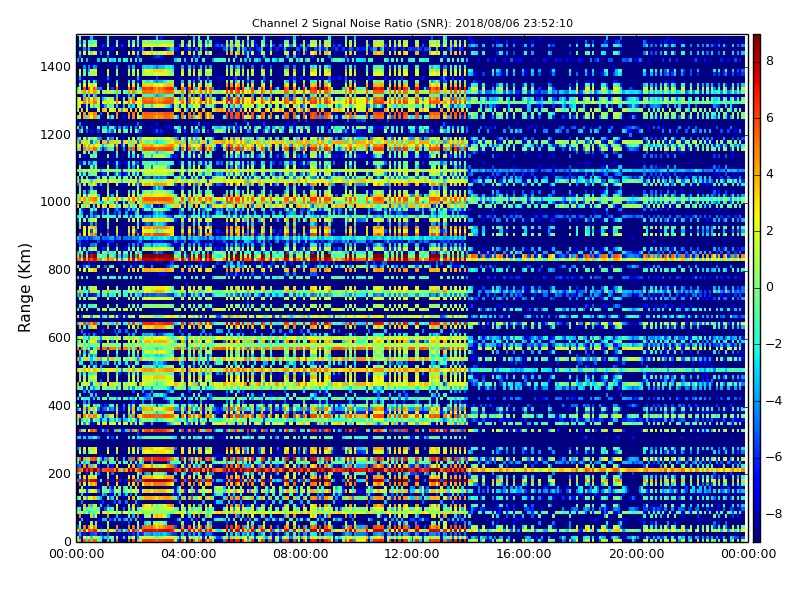Viewport: 800px width, 600px height.
Task: Click the colorbar value −4 label
Action: pos(774,401)
